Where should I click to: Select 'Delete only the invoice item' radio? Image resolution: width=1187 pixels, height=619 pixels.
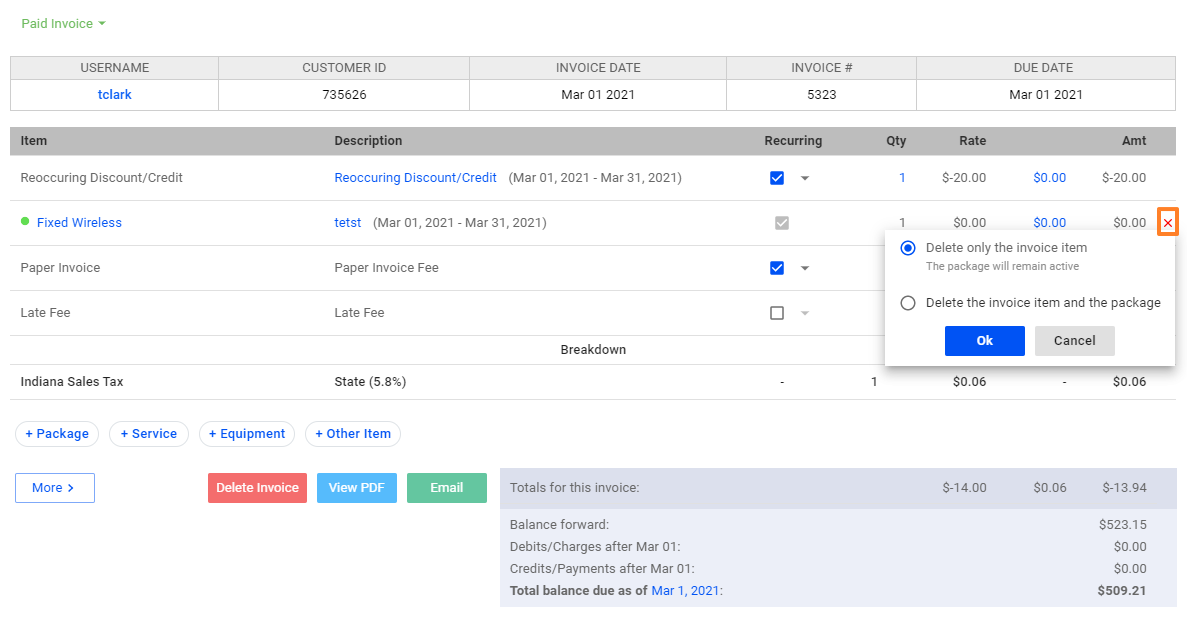tap(908, 248)
